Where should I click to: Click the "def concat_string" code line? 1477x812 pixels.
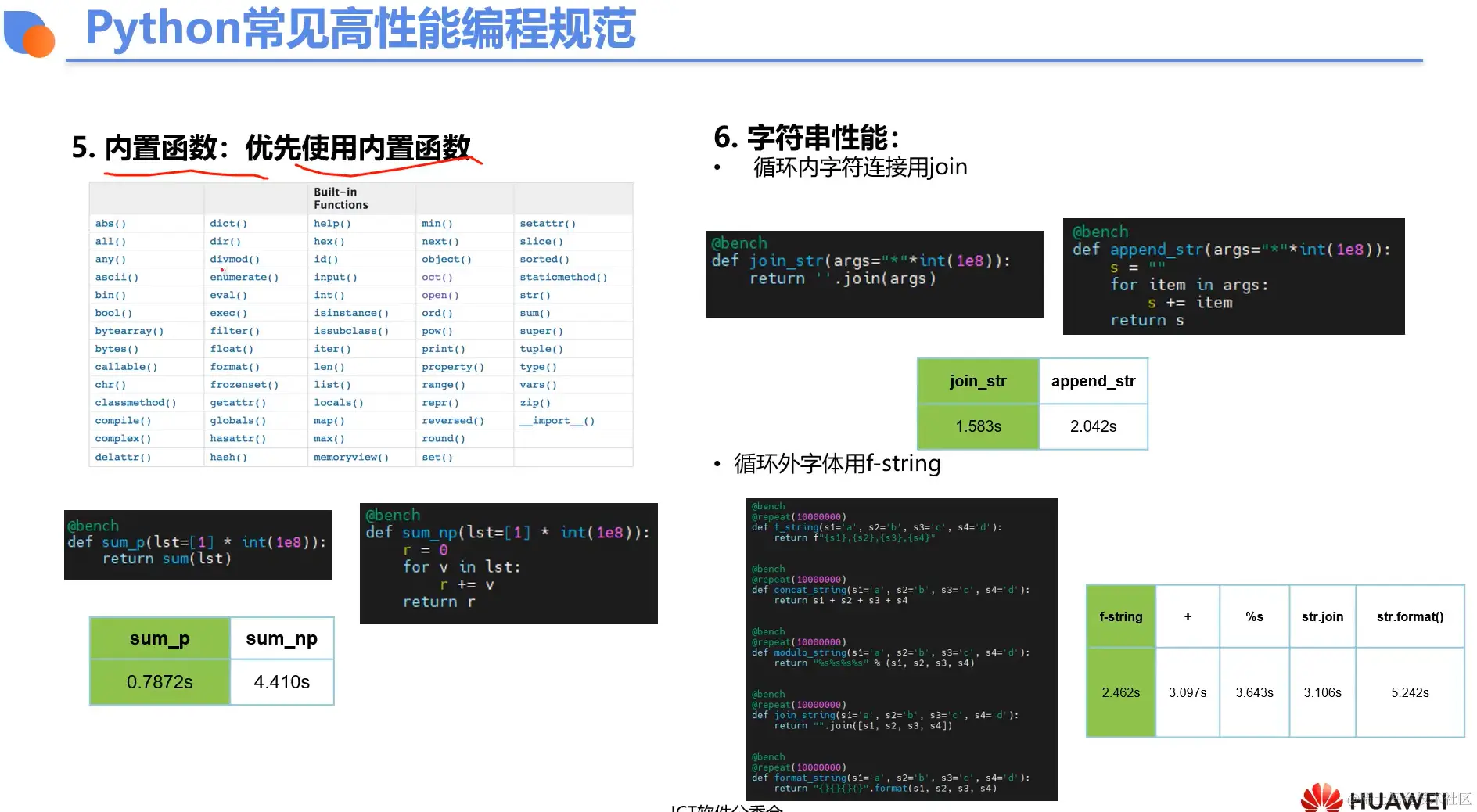(890, 590)
